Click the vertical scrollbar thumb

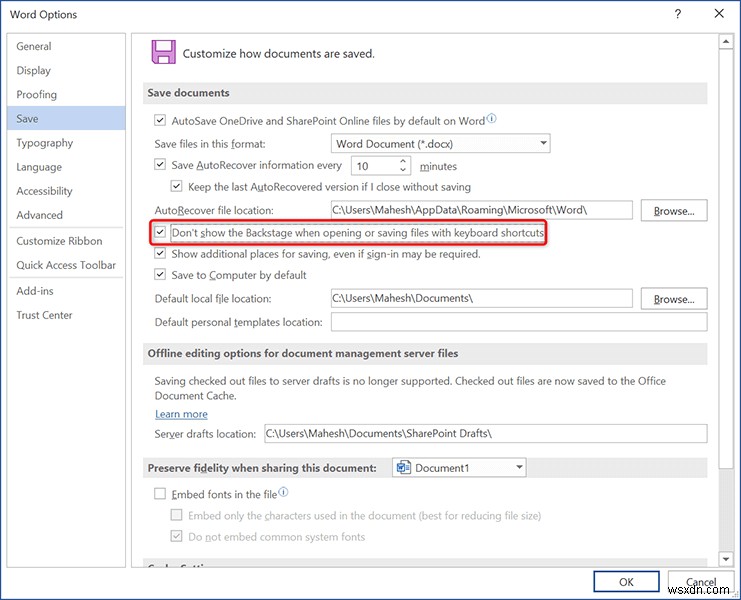pyautogui.click(x=726, y=259)
